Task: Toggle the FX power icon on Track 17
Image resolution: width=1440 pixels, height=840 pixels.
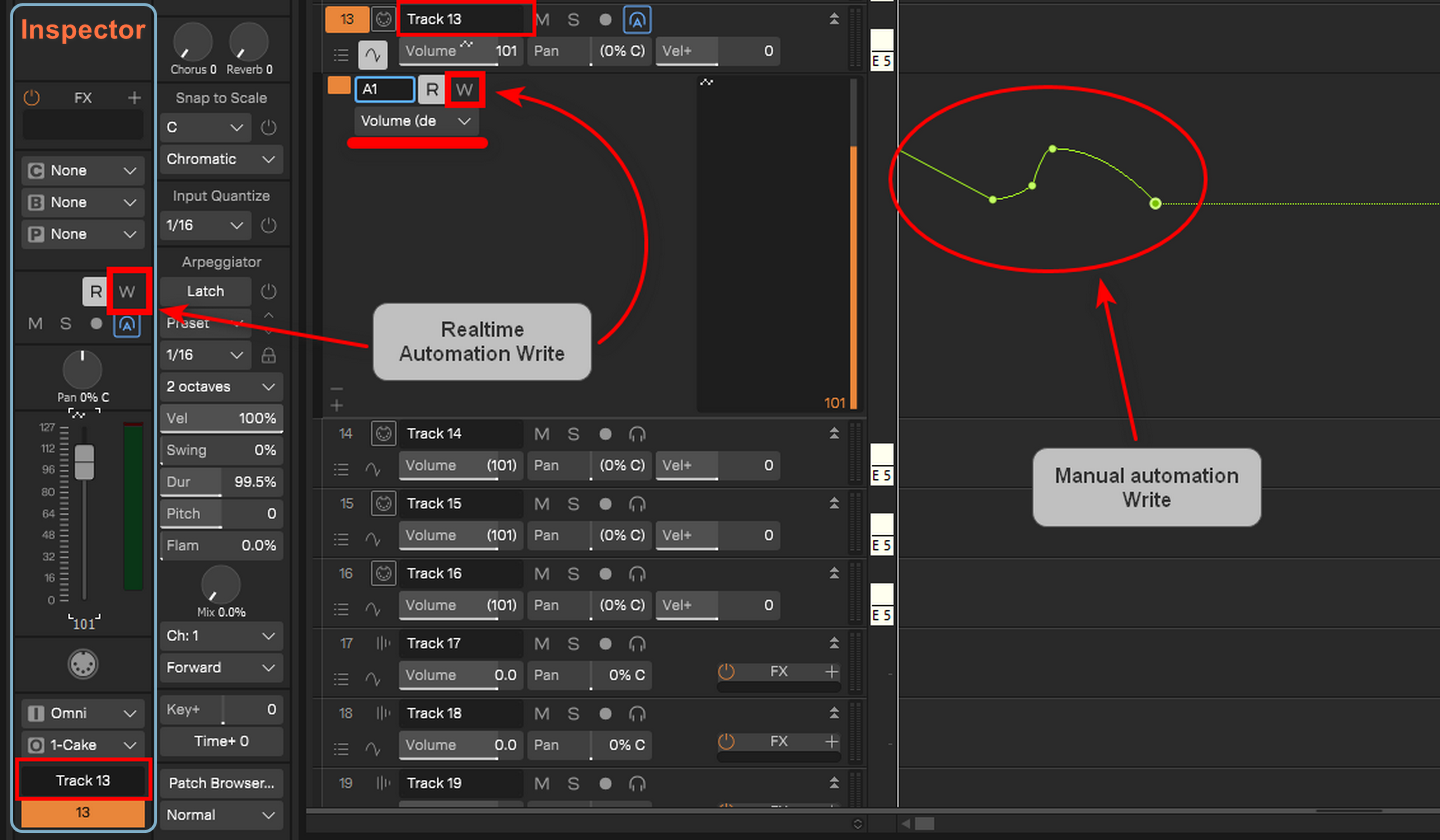Action: click(726, 672)
